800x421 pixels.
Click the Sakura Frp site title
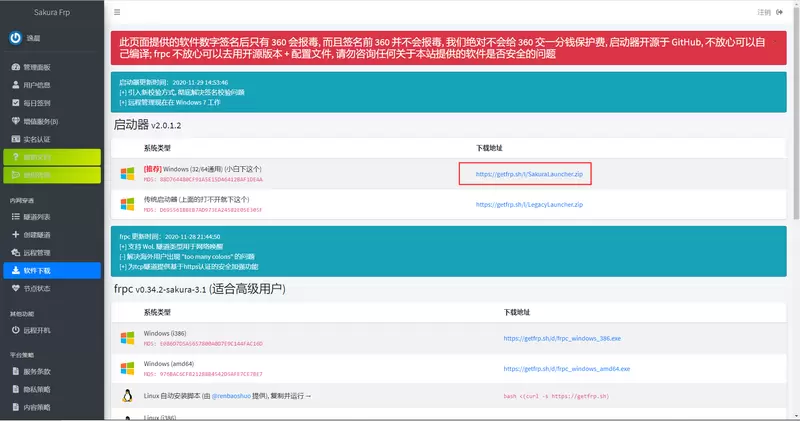point(52,12)
